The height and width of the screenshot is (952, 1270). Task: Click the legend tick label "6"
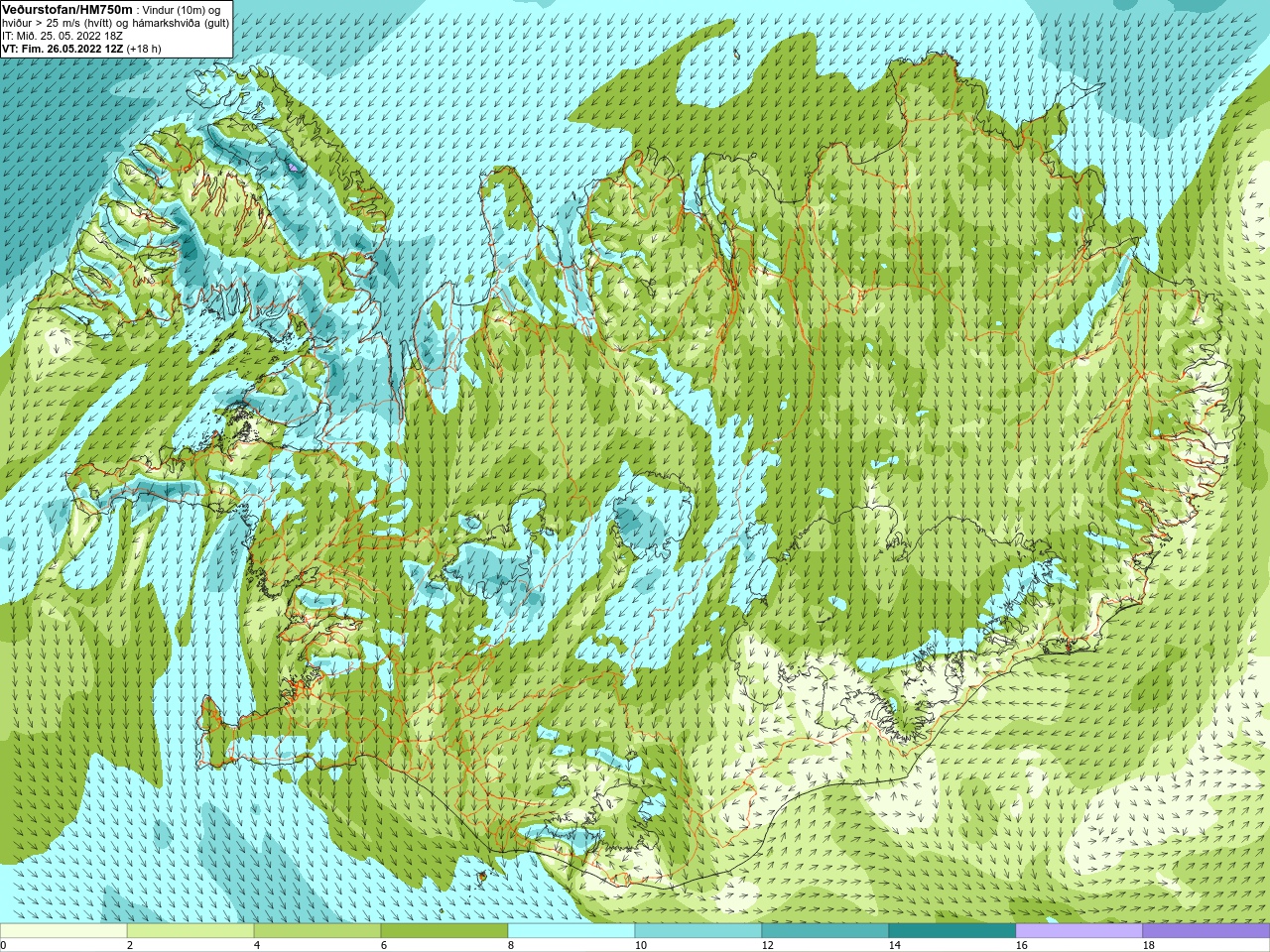[384, 945]
